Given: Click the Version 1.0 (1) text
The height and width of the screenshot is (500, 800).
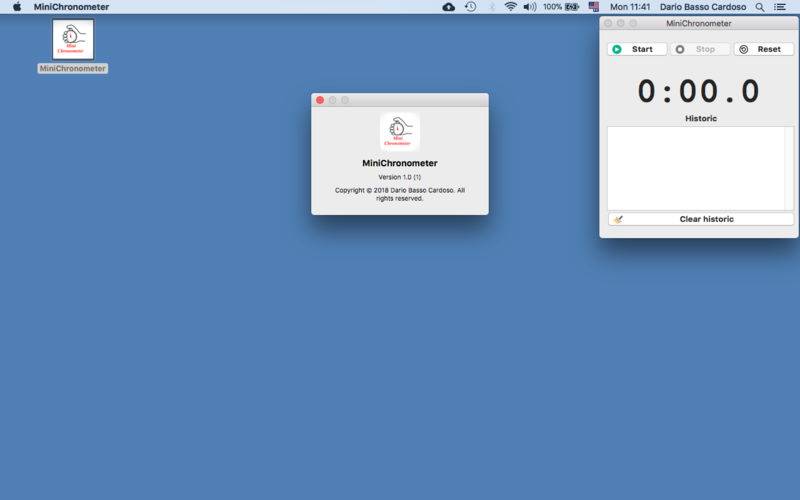Looking at the screenshot, I should click(399, 177).
